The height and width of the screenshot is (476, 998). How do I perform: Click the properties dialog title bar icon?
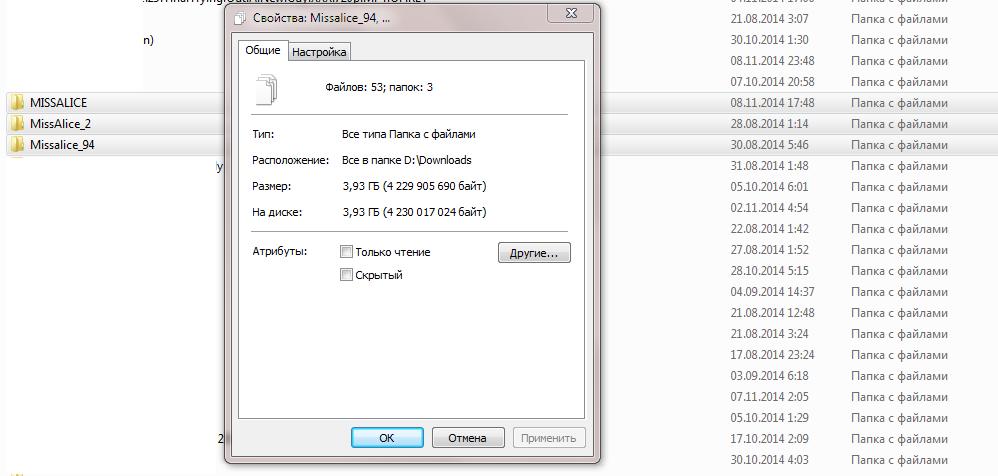click(240, 18)
